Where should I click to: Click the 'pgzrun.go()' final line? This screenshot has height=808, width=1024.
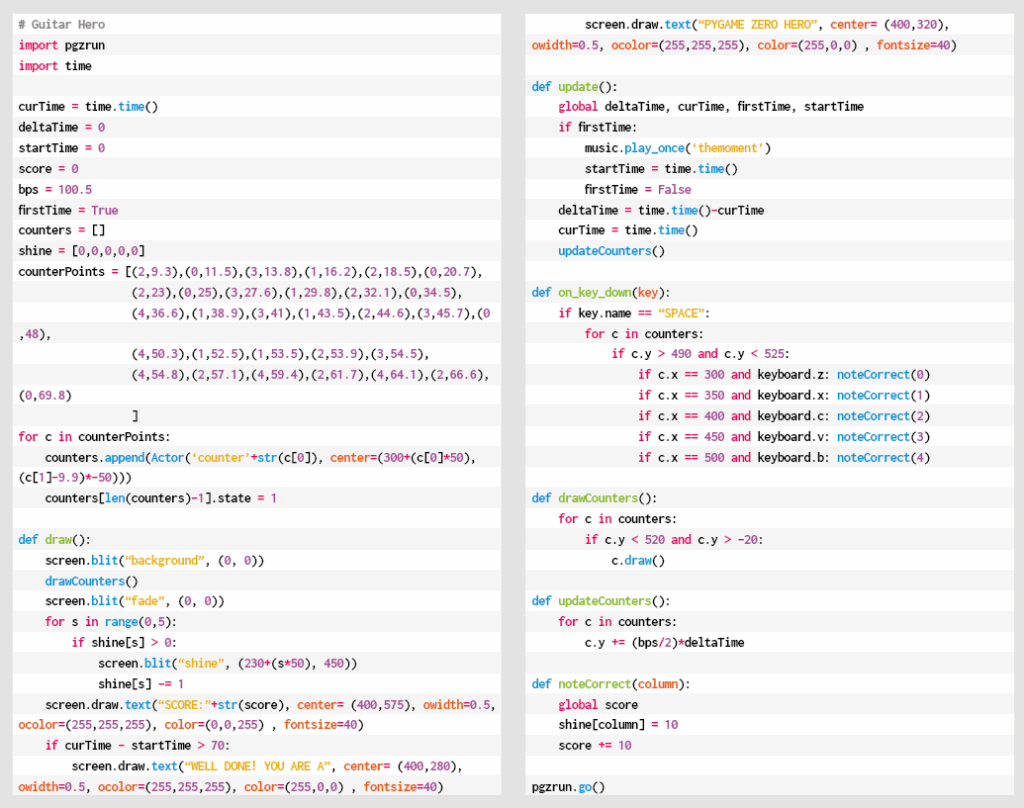click(x=568, y=787)
